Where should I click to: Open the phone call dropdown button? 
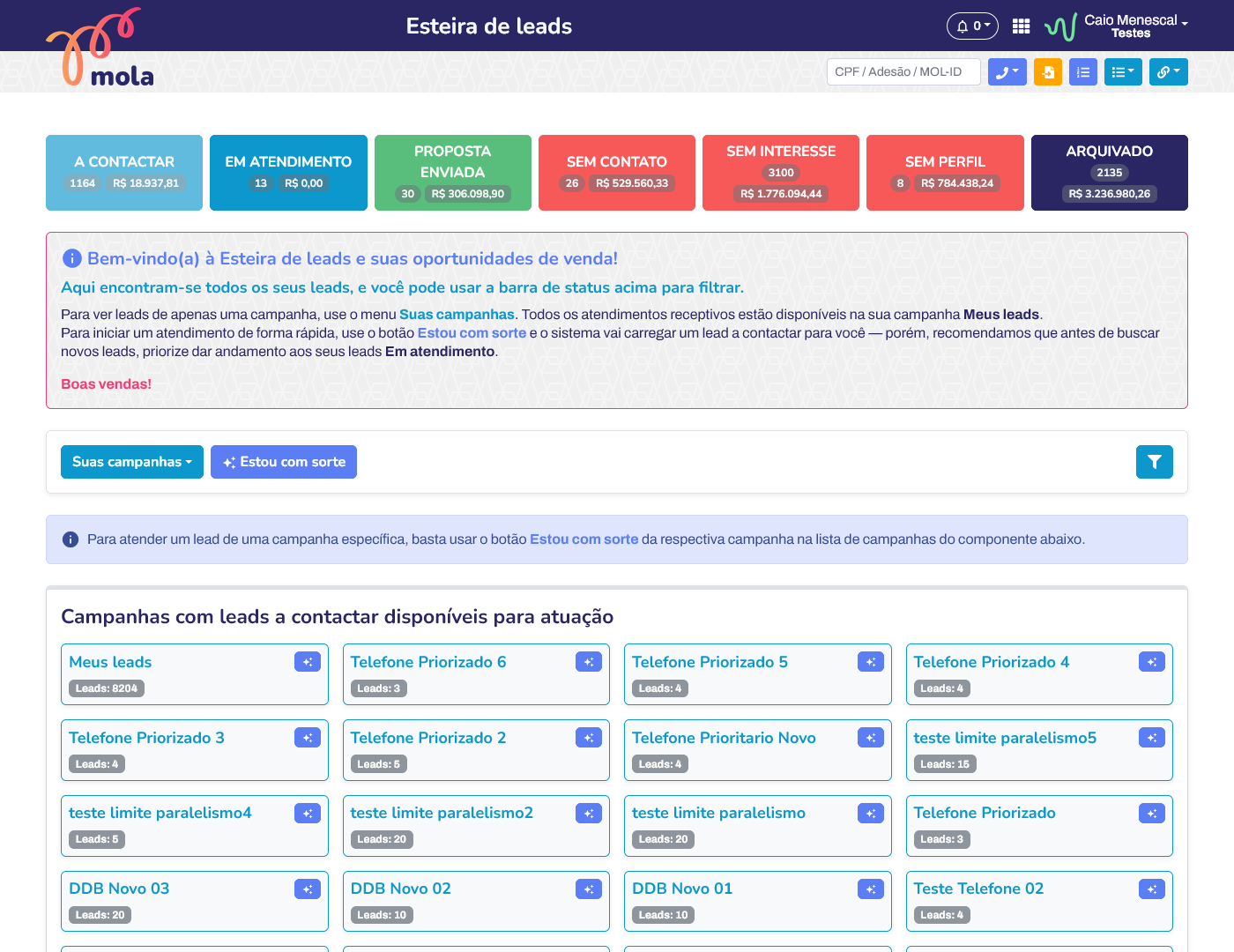click(x=1007, y=72)
